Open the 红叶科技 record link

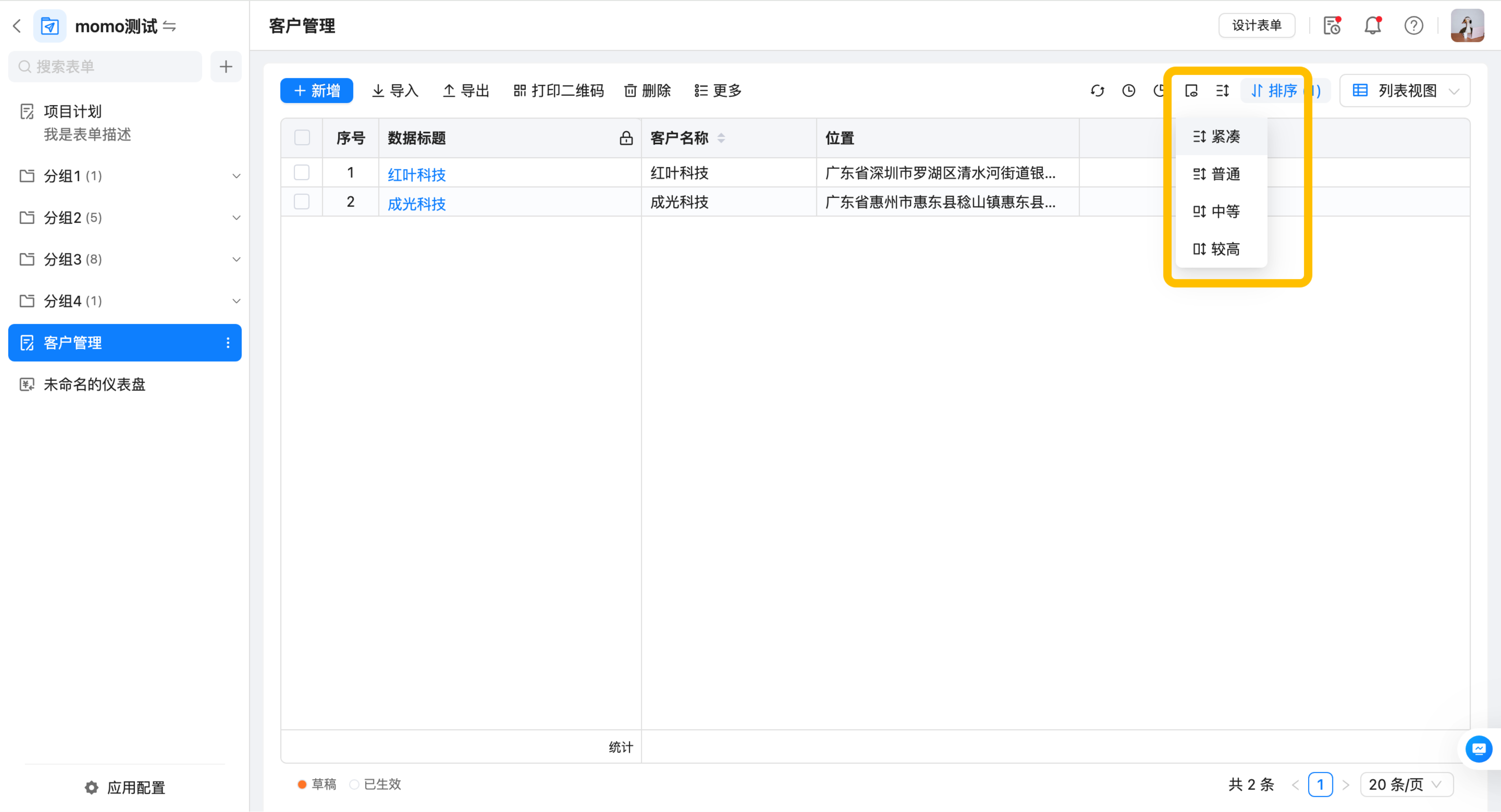pyautogui.click(x=417, y=174)
